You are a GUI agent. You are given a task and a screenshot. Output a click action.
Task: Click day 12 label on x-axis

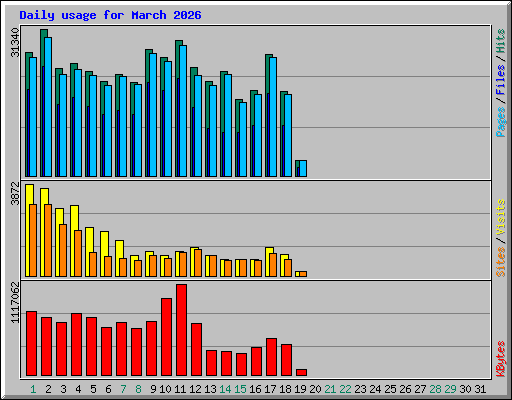click(195, 389)
